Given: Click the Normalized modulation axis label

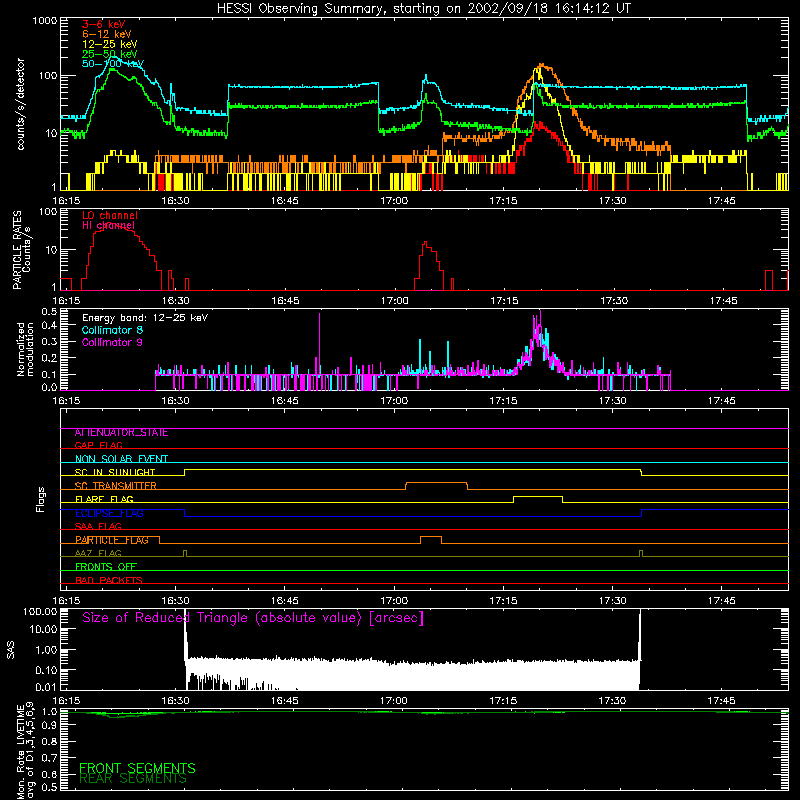Looking at the screenshot, I should 25,349.
